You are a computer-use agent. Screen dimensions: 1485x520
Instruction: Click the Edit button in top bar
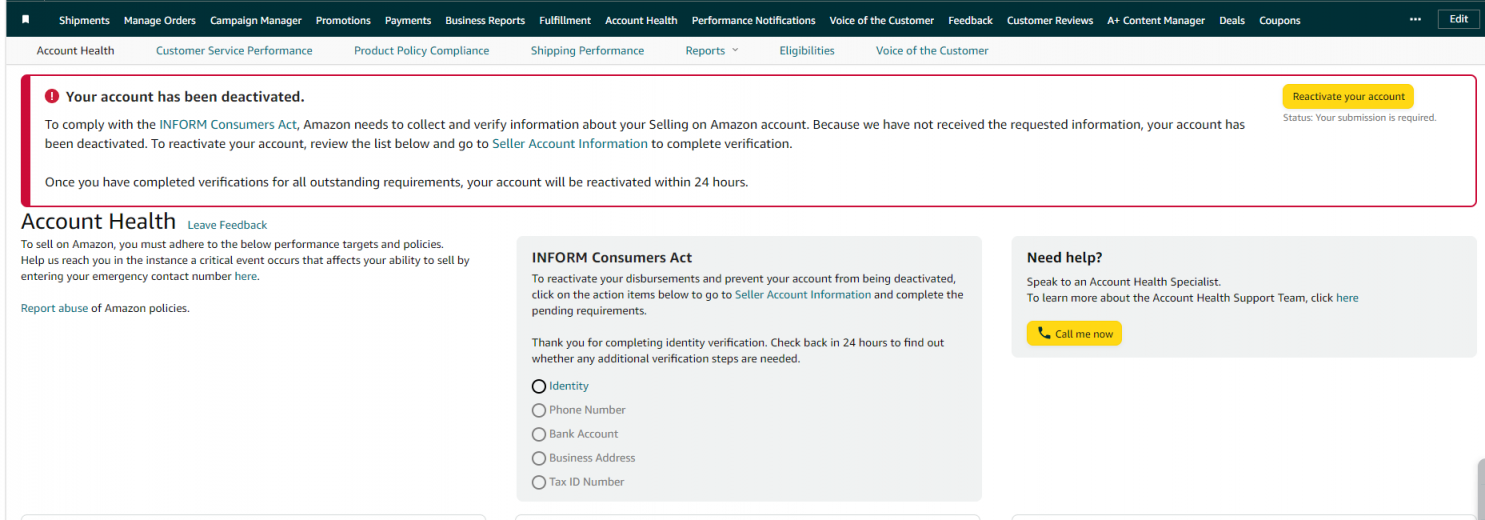pos(1458,19)
